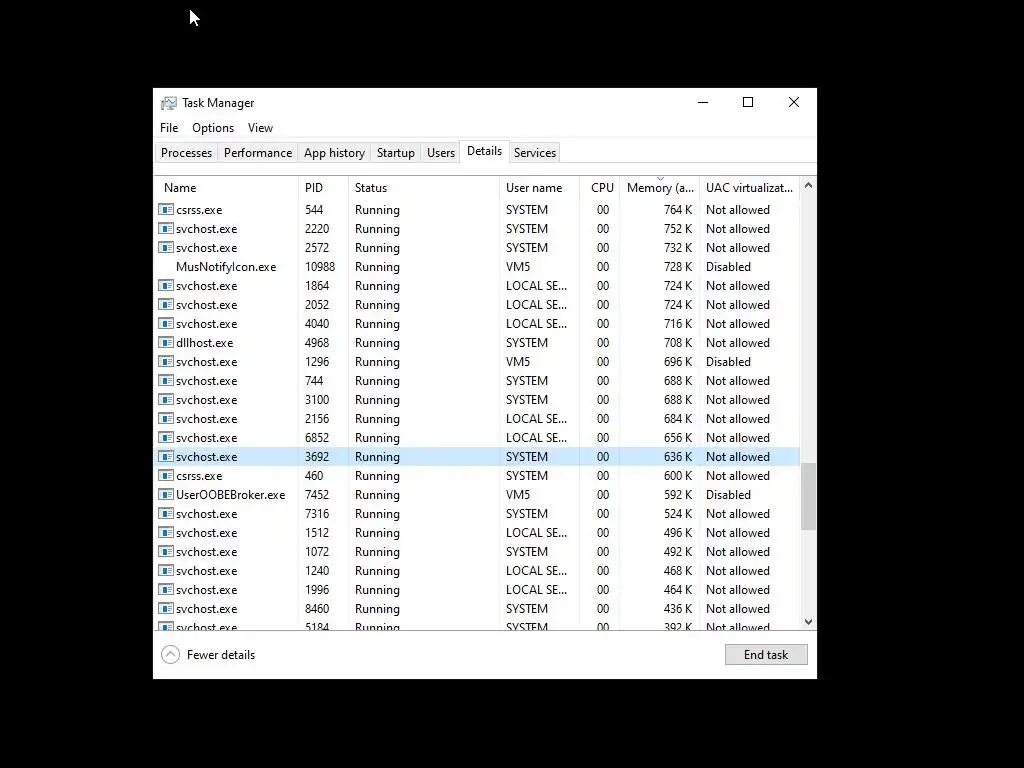The width and height of the screenshot is (1024, 768).
Task: Click the Task Manager title bar icon
Action: [168, 103]
